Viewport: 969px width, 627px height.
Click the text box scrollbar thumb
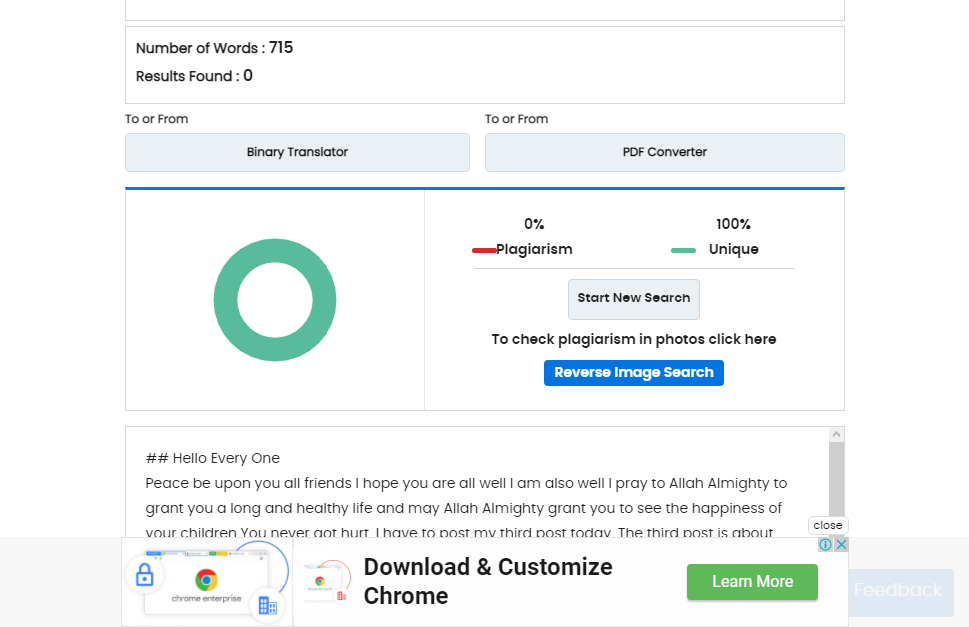tap(836, 479)
